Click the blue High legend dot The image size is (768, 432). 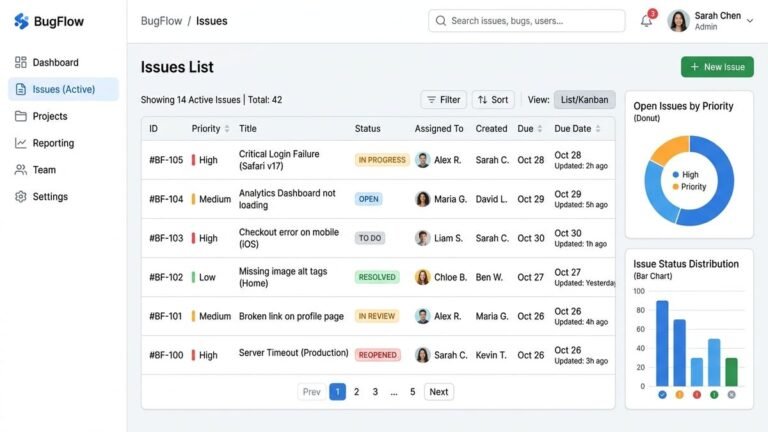[675, 175]
